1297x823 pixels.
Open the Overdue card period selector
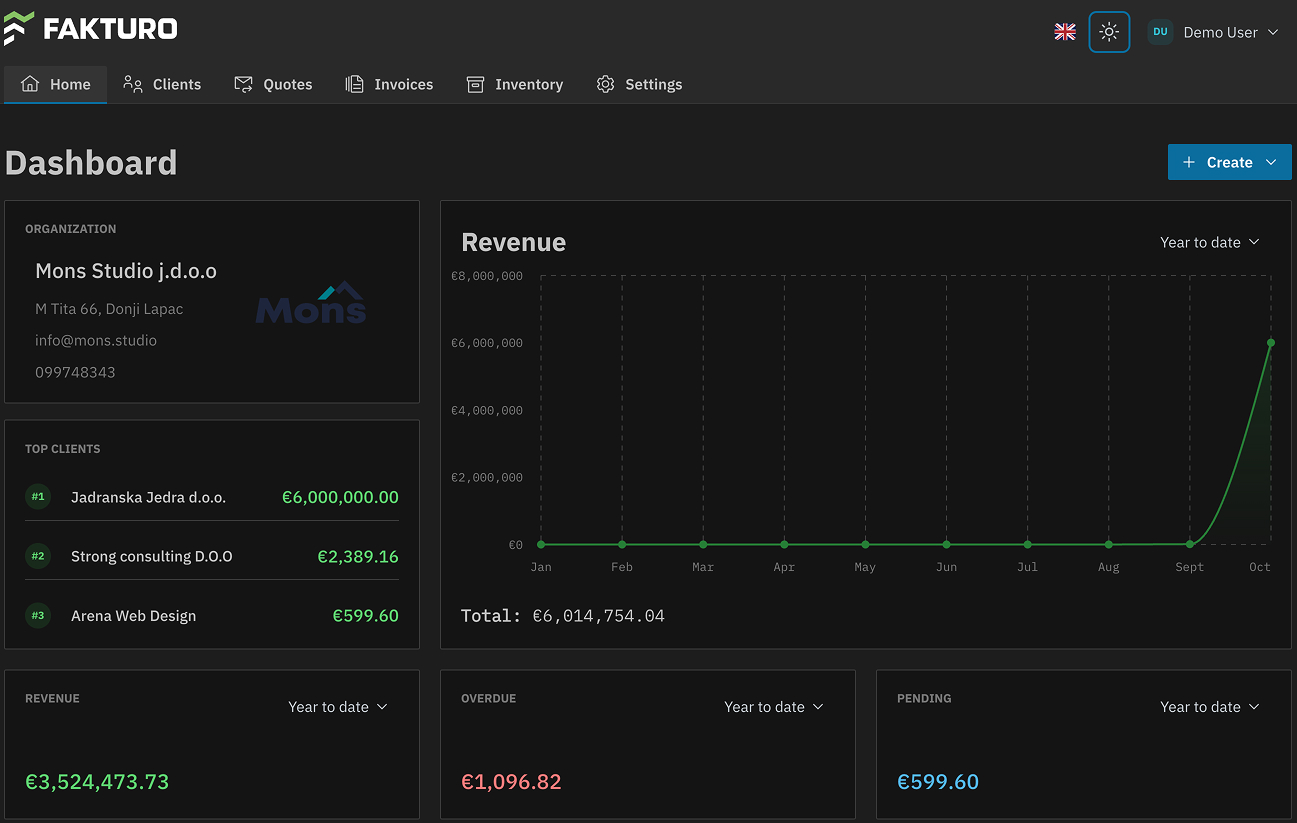click(x=773, y=707)
